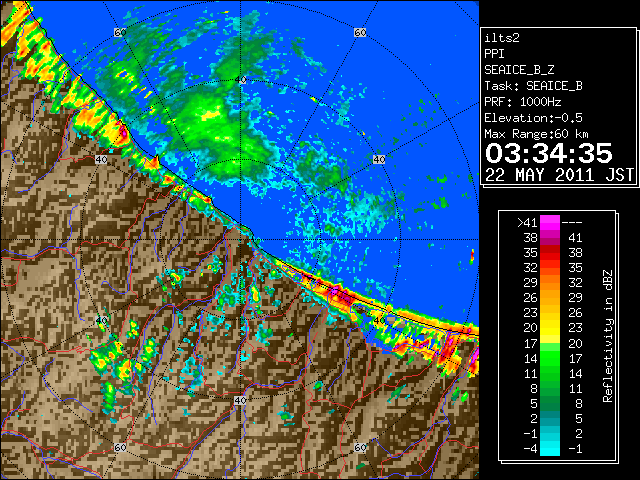This screenshot has height=480, width=640.
Task: Pick the cyan bottom swatch of the color bar
Action: tap(550, 449)
